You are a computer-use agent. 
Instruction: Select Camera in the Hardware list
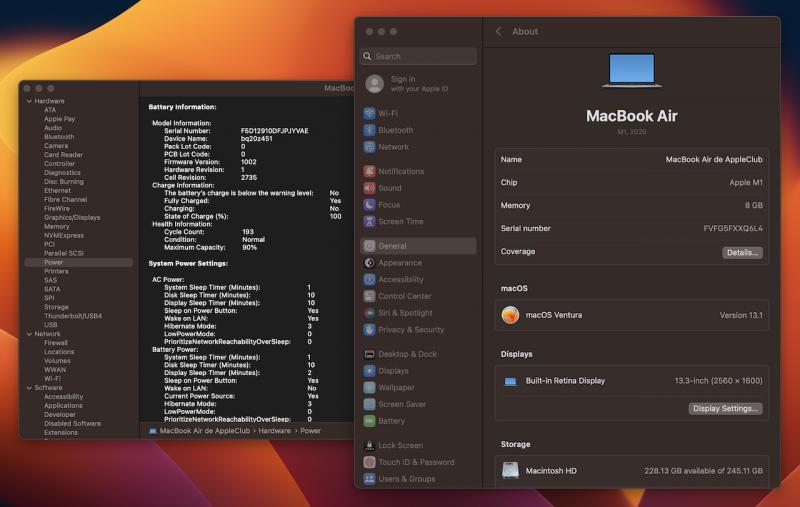(x=56, y=146)
